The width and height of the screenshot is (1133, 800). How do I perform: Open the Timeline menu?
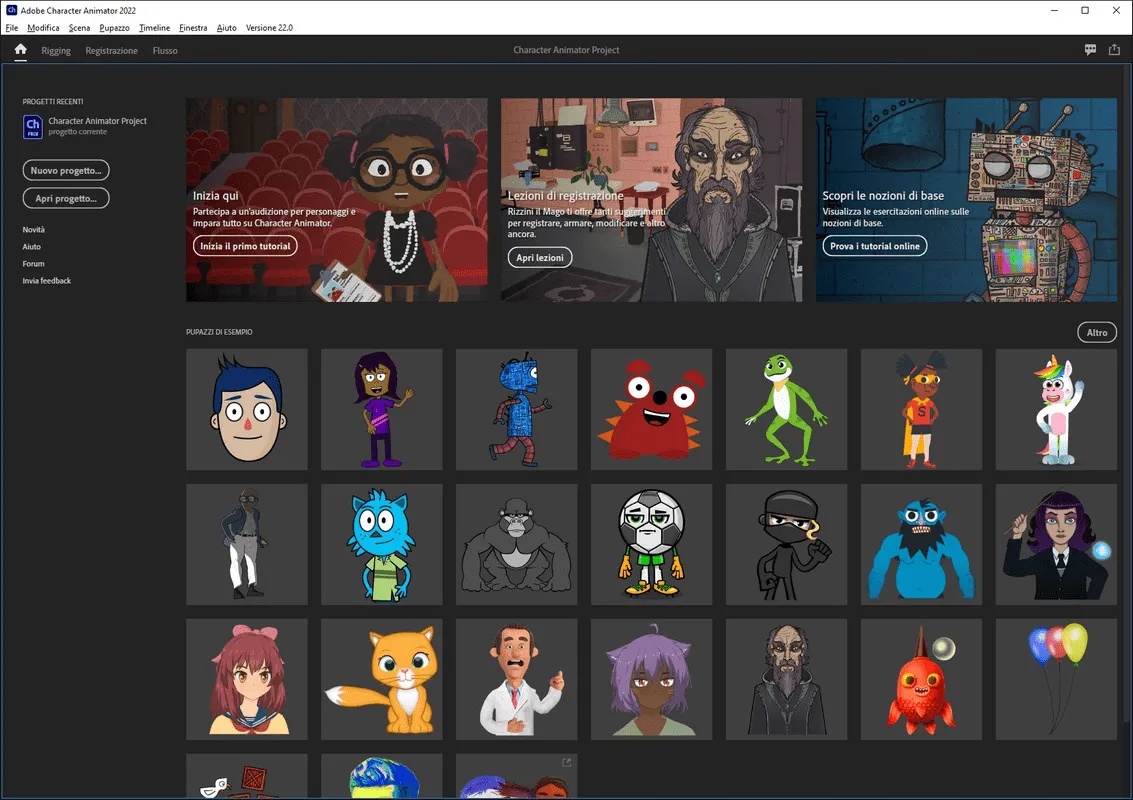click(155, 27)
